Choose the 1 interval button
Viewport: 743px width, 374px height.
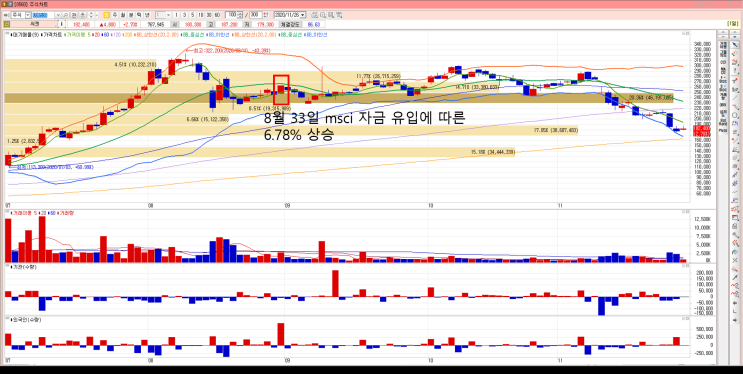pyautogui.click(x=176, y=15)
